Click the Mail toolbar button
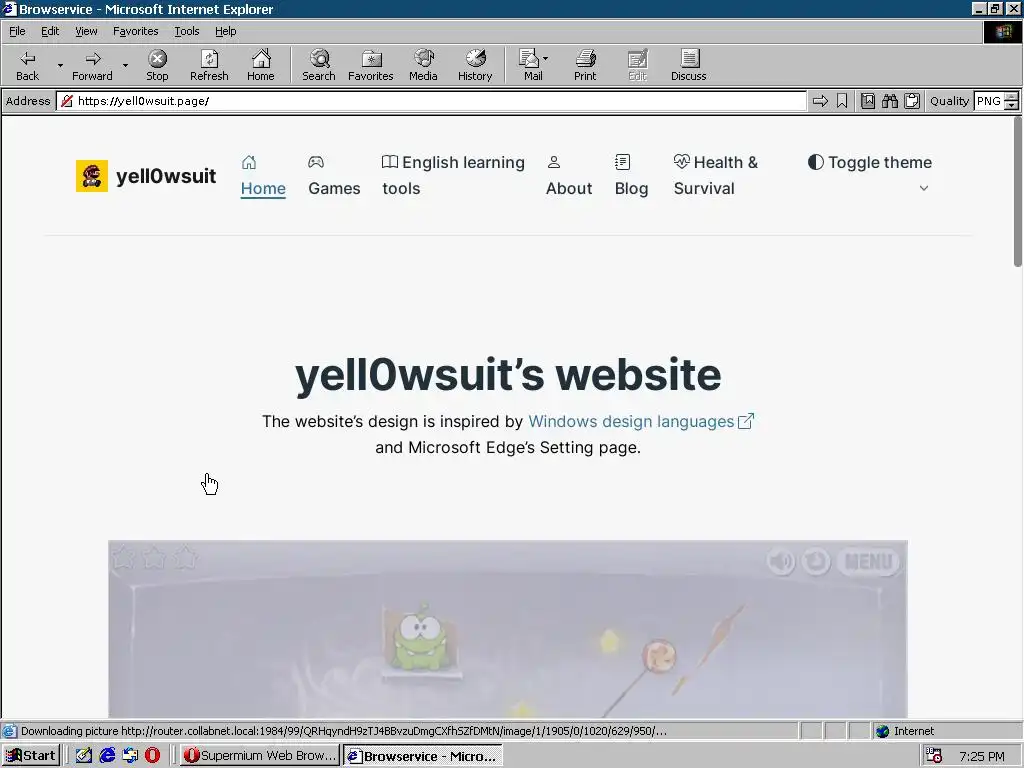 pos(530,65)
